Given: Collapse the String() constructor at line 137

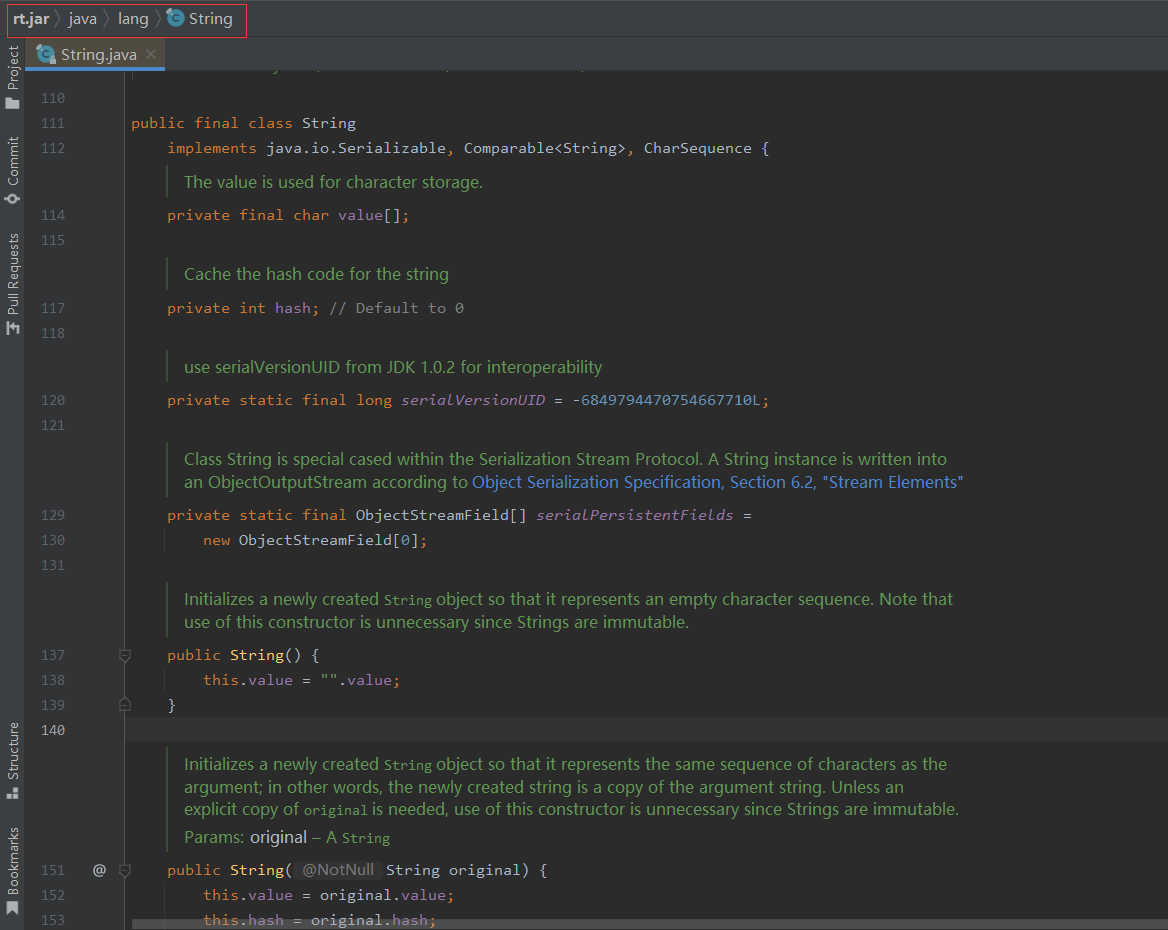Looking at the screenshot, I should [125, 655].
